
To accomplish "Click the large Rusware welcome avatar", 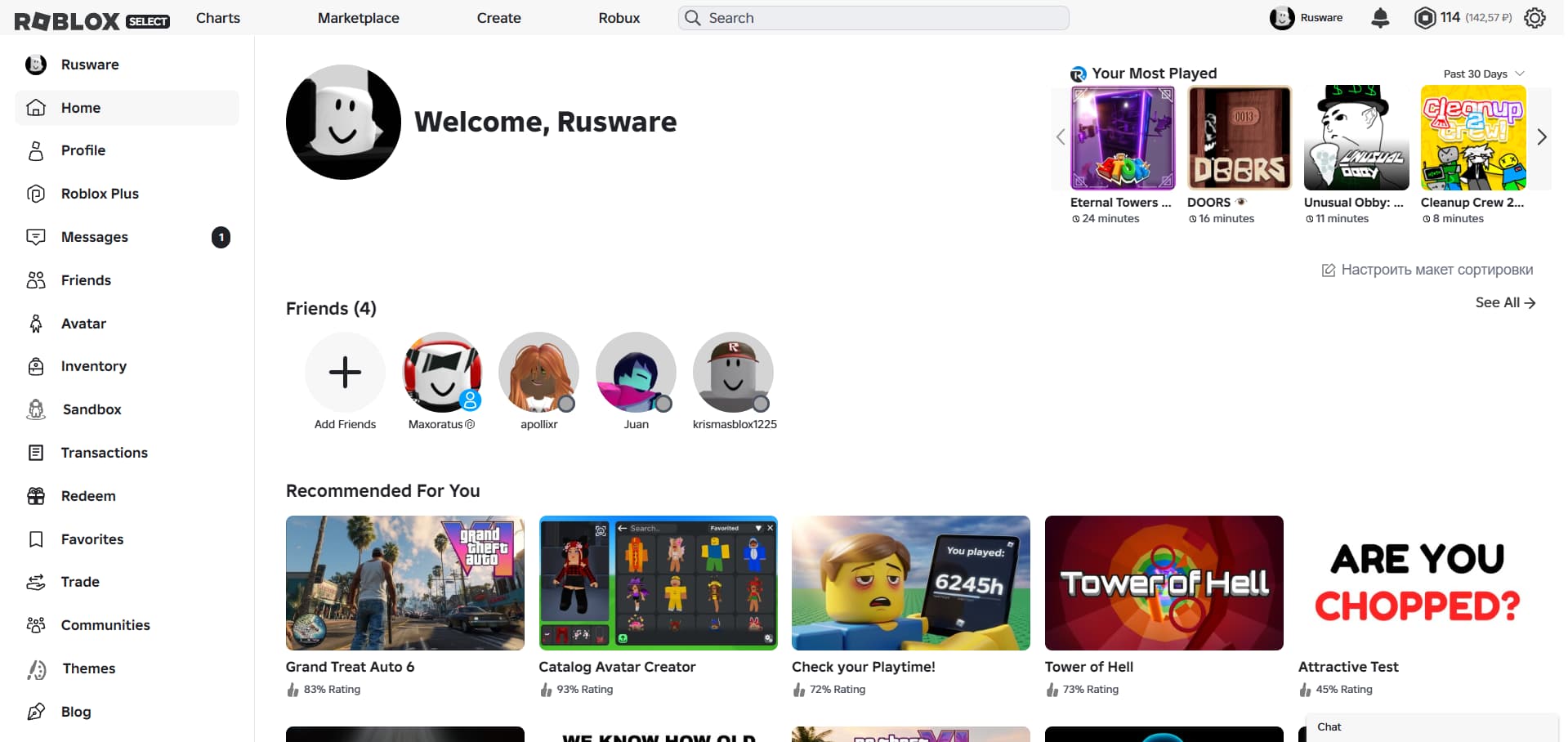I will (343, 122).
